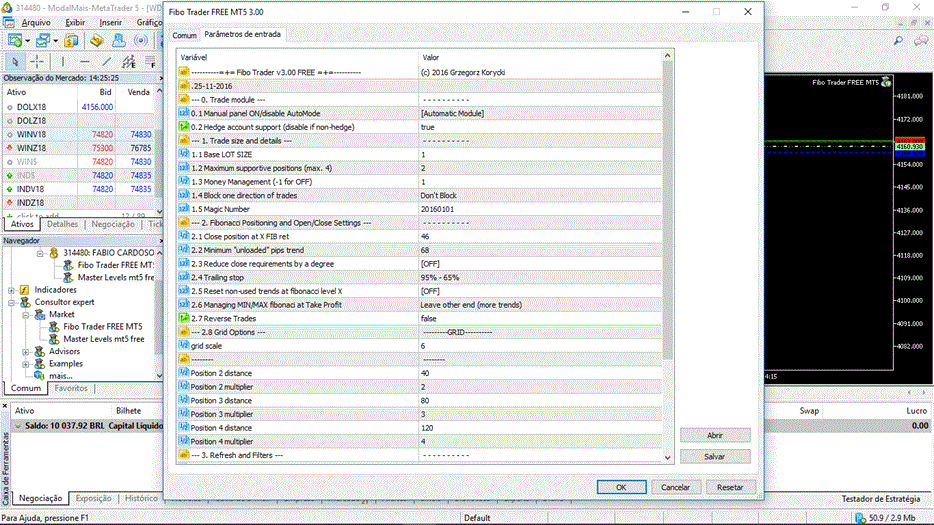Image resolution: width=934 pixels, height=525 pixels.
Task: Open the Arquivo menu
Action: point(36,22)
